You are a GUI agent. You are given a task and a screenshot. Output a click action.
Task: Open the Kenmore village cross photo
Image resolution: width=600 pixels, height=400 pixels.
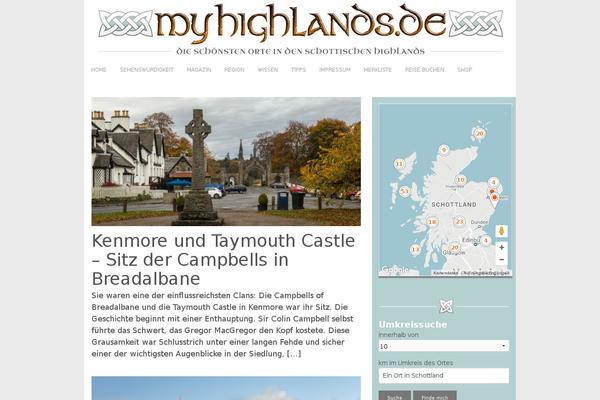(x=226, y=162)
